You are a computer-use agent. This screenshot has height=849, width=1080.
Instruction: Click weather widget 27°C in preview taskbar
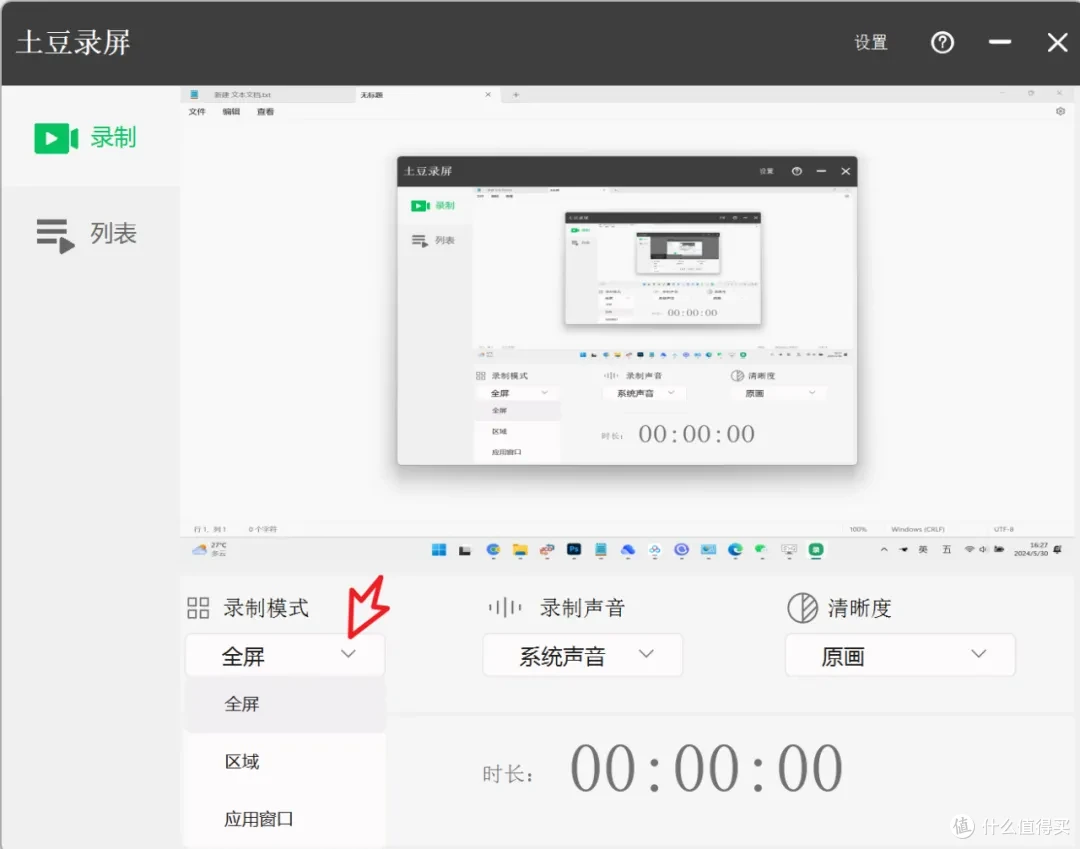(209, 549)
